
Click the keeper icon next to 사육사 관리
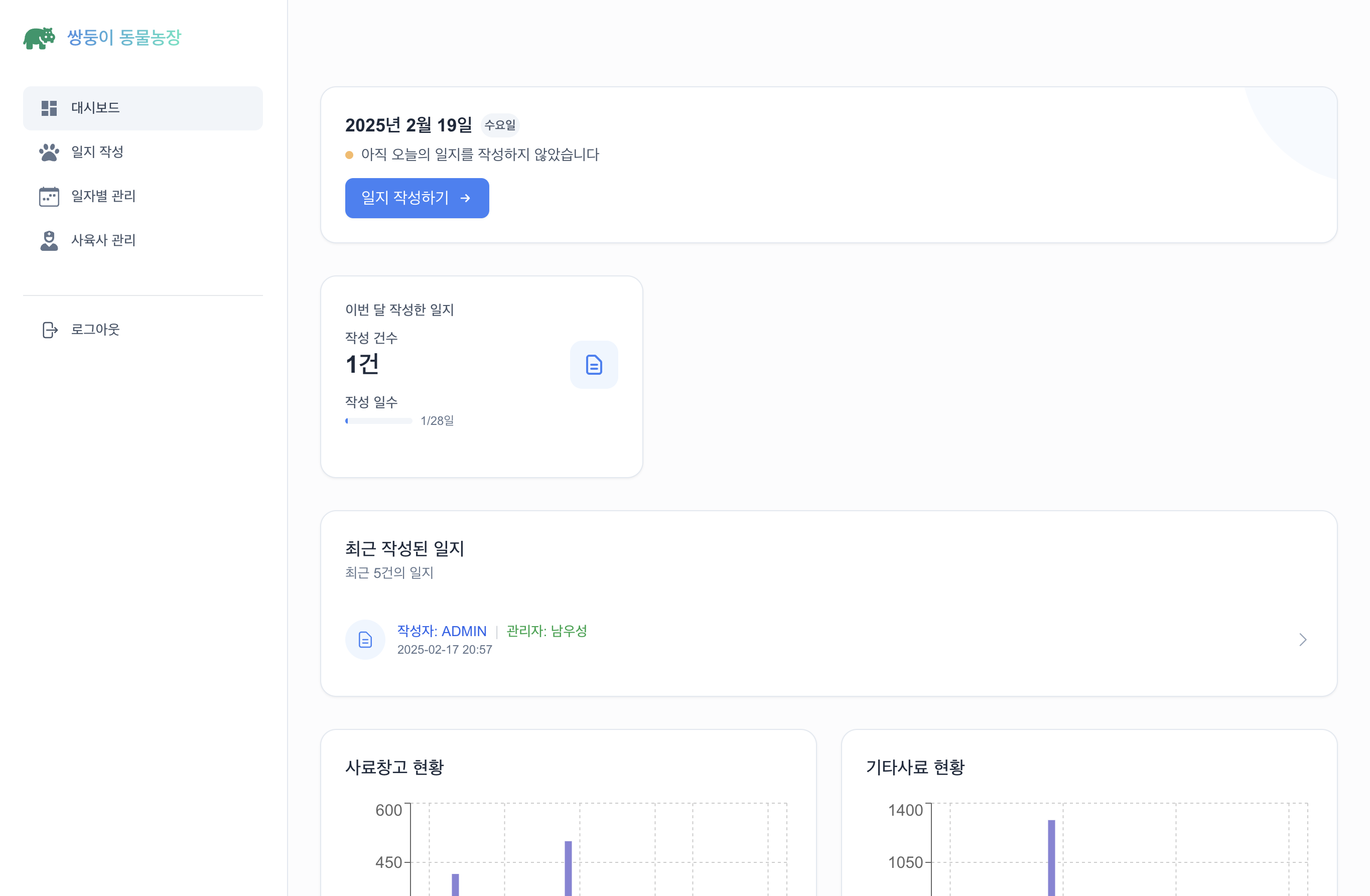[49, 240]
